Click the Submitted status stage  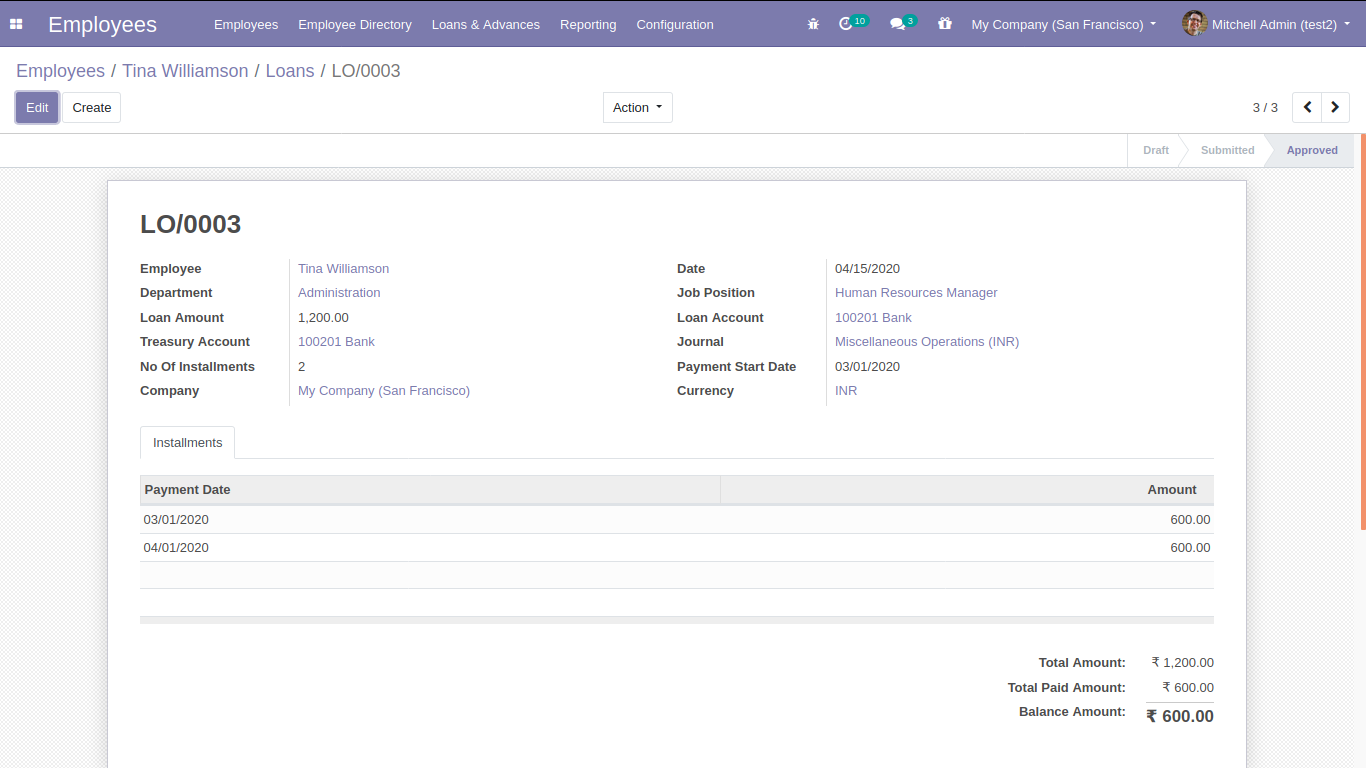coord(1227,150)
